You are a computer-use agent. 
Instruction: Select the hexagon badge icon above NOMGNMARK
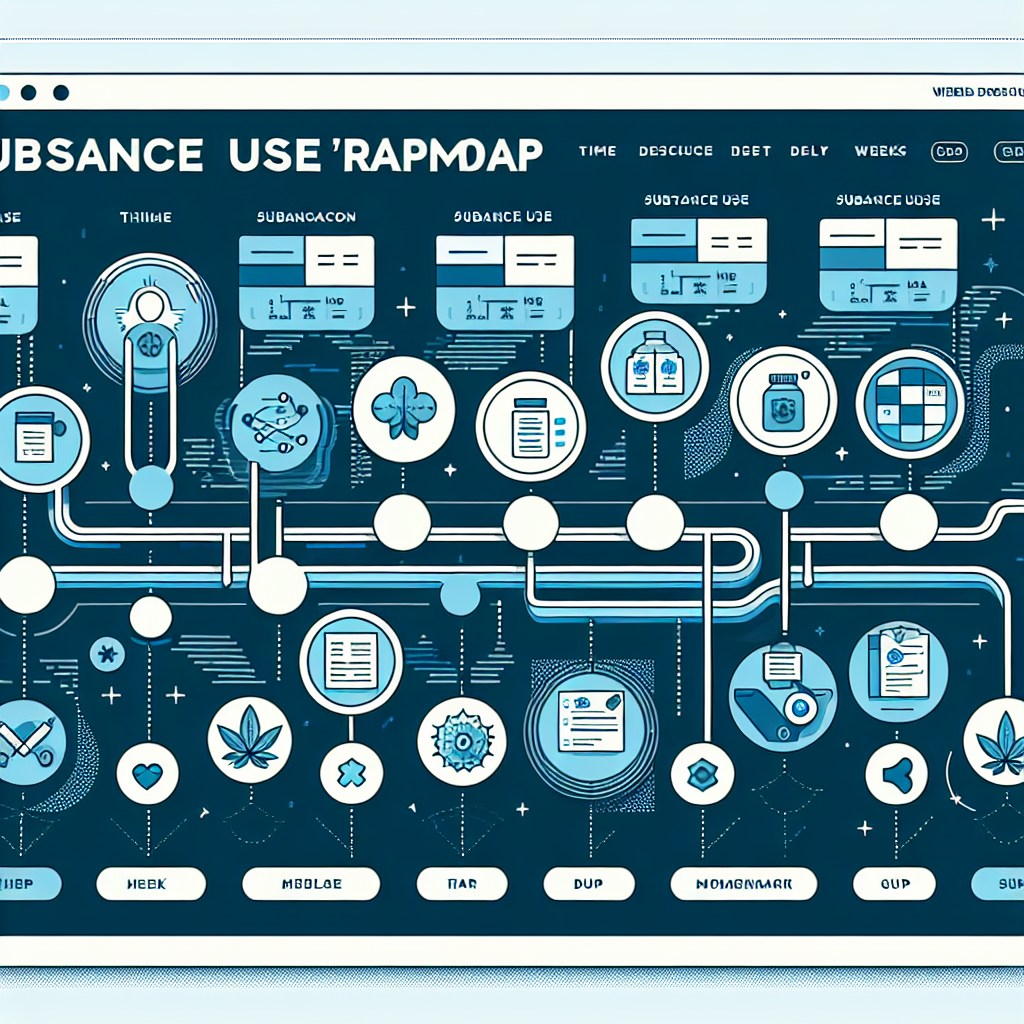tap(703, 774)
